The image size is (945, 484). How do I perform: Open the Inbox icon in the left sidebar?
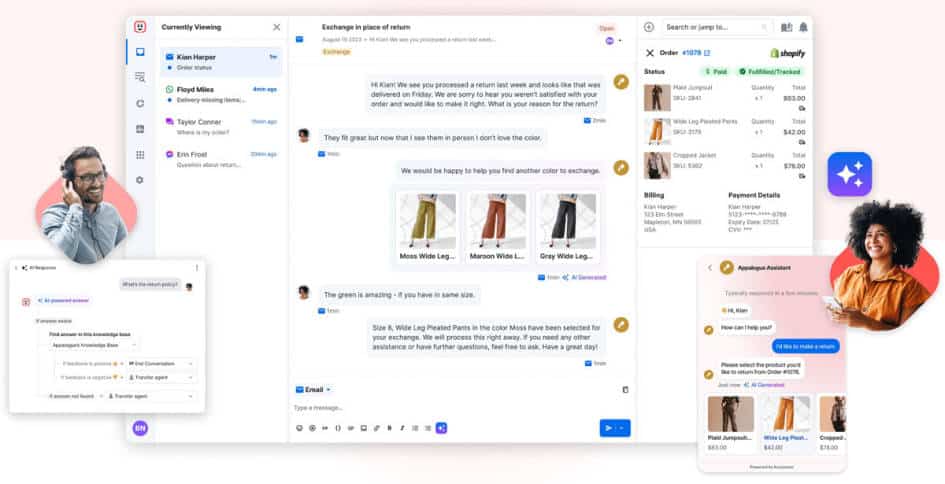tap(140, 52)
